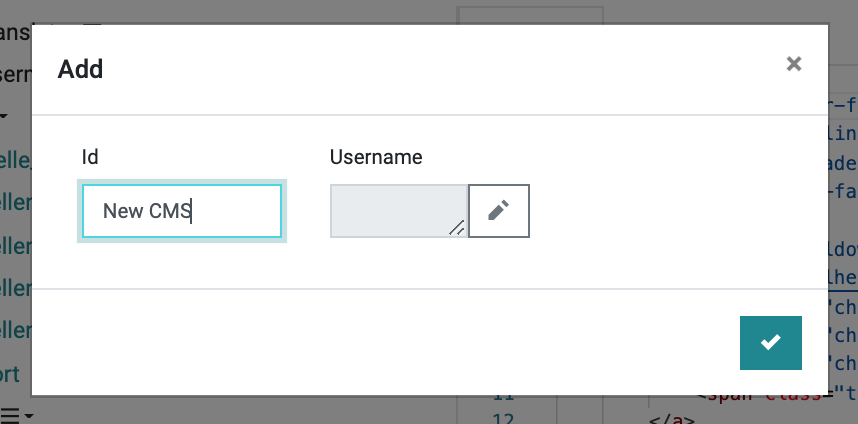Click the pencil edit icon beside Username

(x=498, y=211)
